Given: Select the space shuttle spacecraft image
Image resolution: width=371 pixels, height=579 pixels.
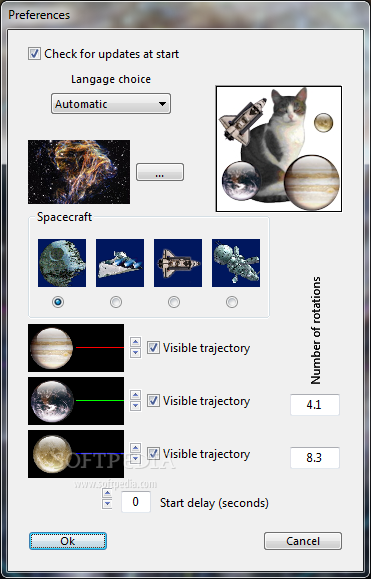Looking at the screenshot, I should [178, 263].
